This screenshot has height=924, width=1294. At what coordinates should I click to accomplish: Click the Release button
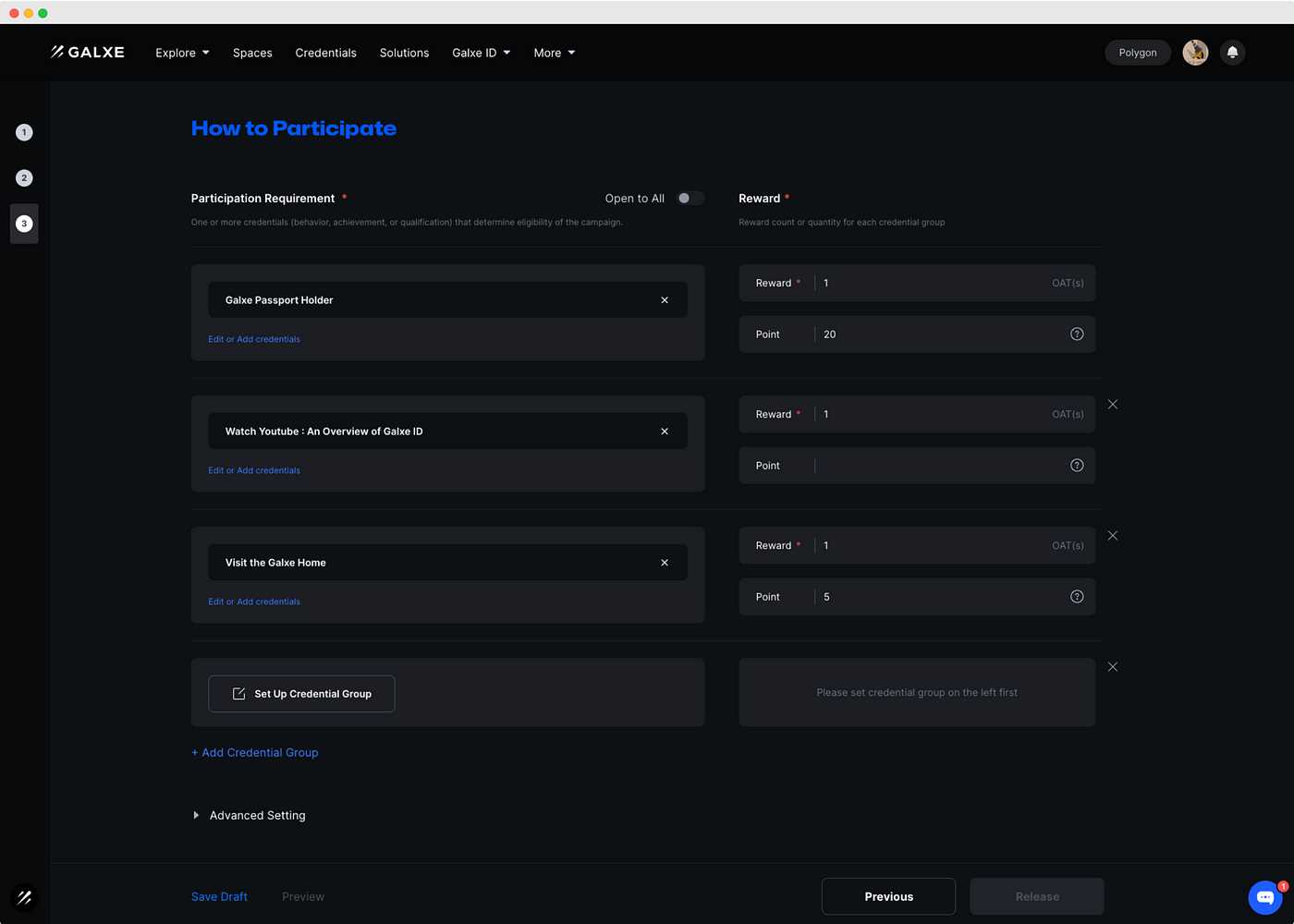[x=1037, y=896]
